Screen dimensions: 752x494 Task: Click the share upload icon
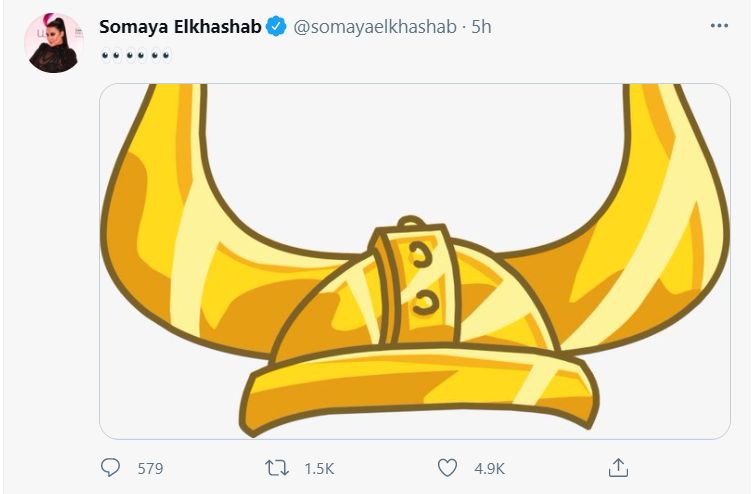coord(618,467)
